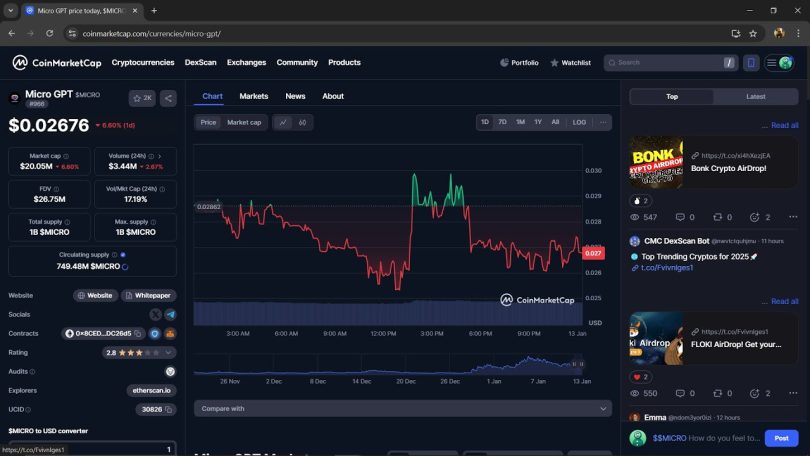Select the Chart tab
Image resolution: width=810 pixels, height=456 pixels.
[212, 96]
